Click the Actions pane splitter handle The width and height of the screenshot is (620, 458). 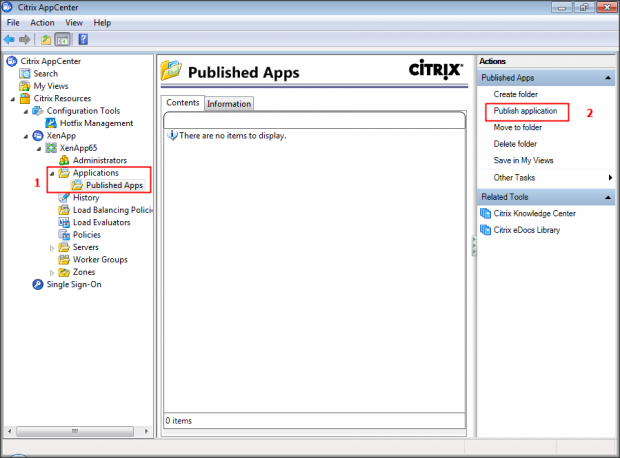(x=474, y=246)
